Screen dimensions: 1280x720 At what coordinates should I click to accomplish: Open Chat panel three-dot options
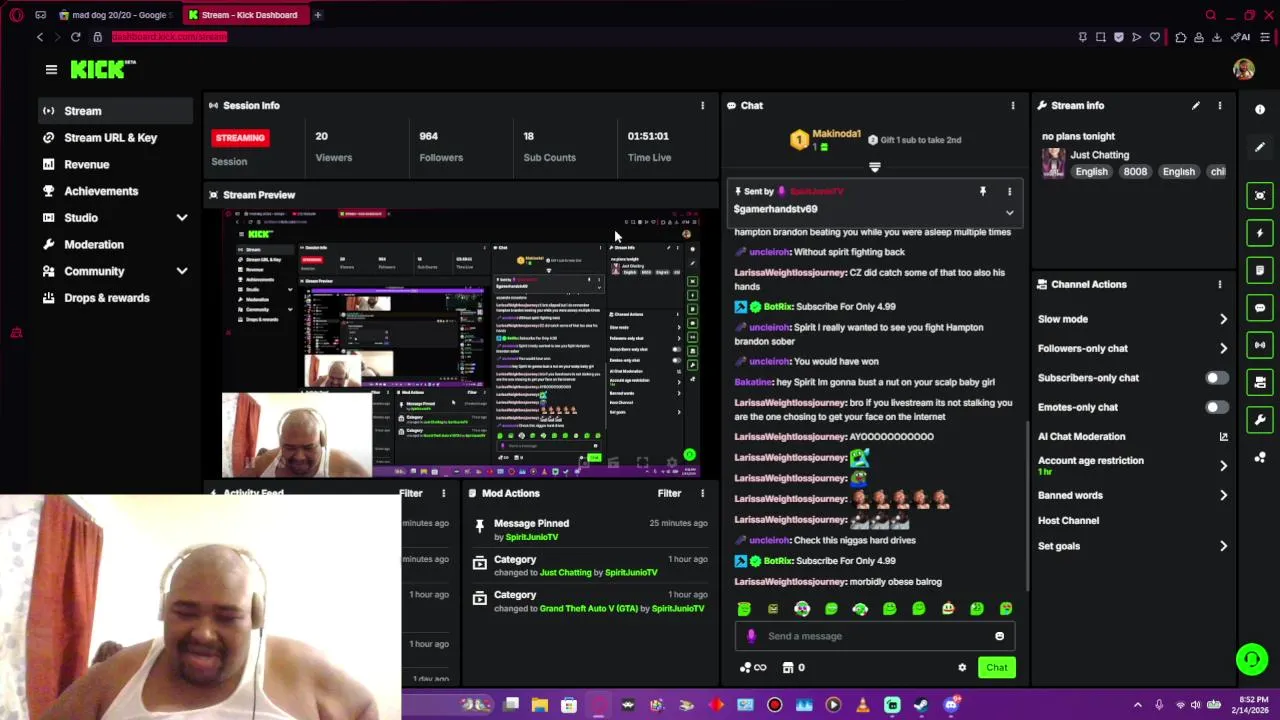tap(1012, 105)
